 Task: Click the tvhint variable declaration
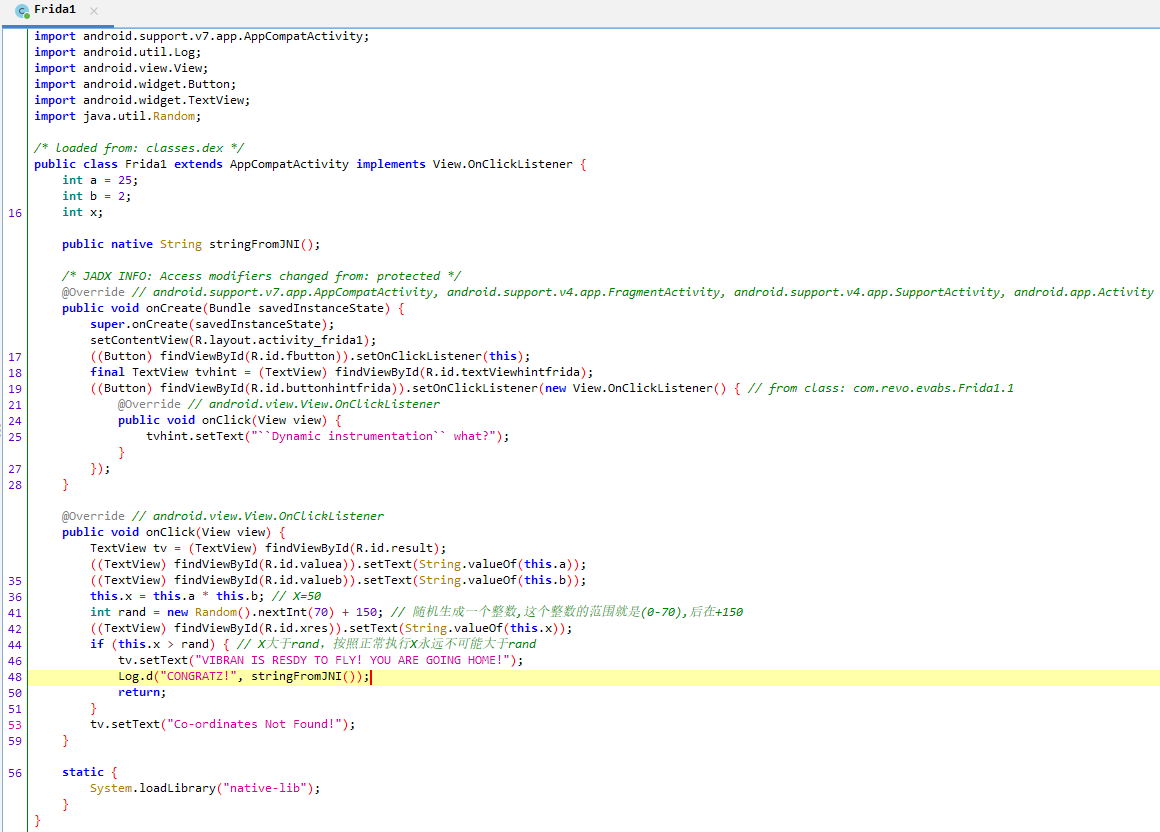216,372
